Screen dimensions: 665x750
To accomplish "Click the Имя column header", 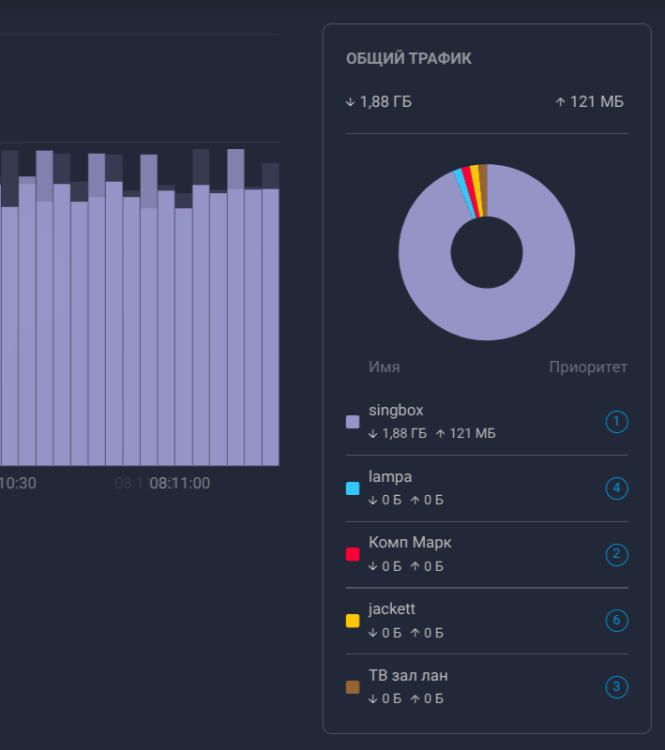I will pos(384,367).
